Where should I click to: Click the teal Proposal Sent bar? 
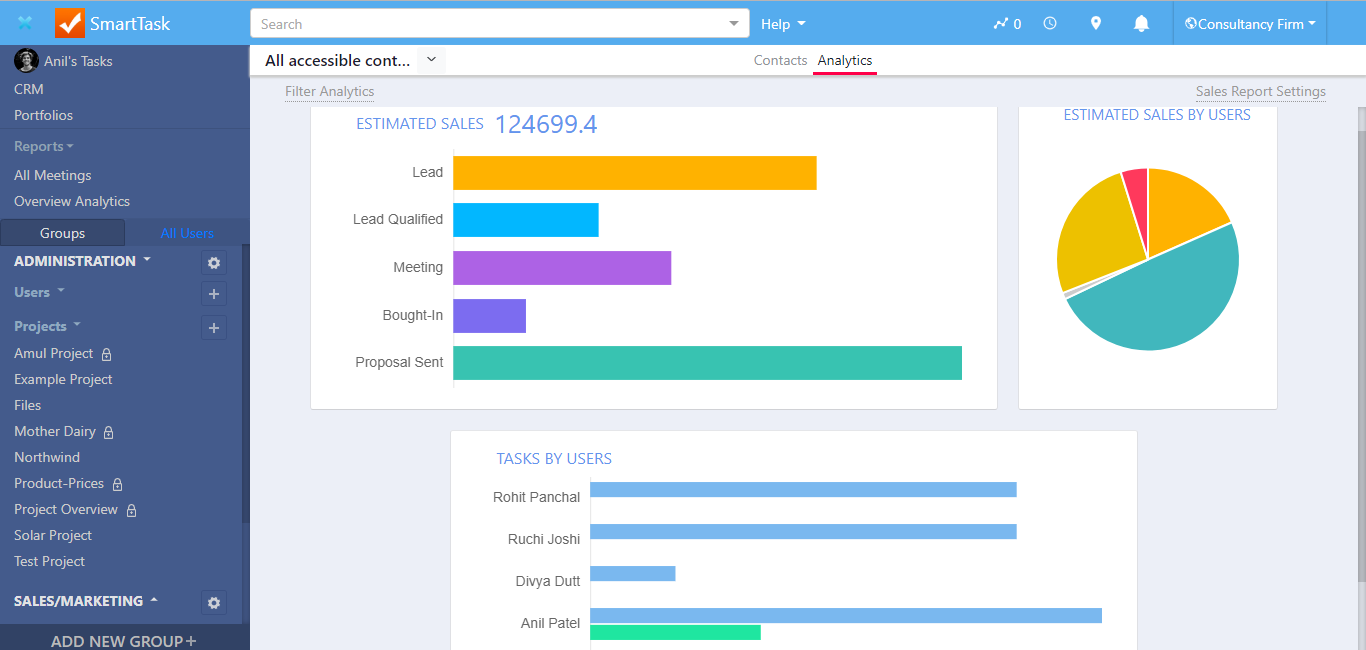click(x=708, y=363)
